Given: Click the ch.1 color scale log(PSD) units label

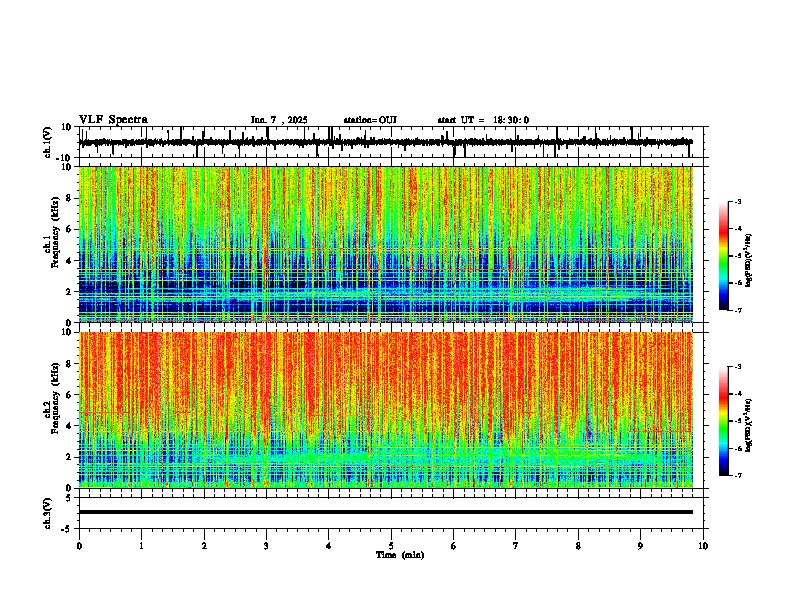Looking at the screenshot, I should click(x=748, y=260).
